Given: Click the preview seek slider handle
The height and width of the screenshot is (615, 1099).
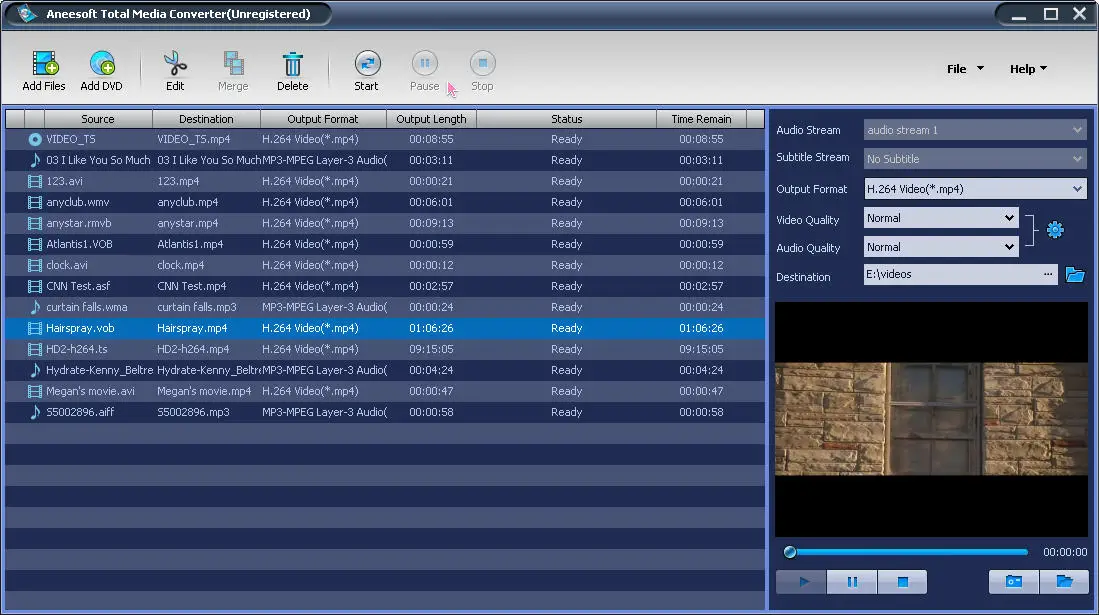Looking at the screenshot, I should [x=790, y=552].
